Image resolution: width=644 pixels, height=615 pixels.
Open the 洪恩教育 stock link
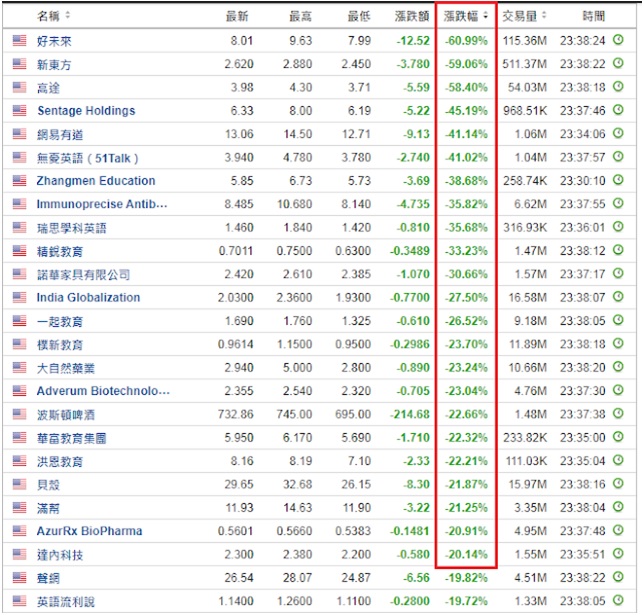pyautogui.click(x=60, y=461)
